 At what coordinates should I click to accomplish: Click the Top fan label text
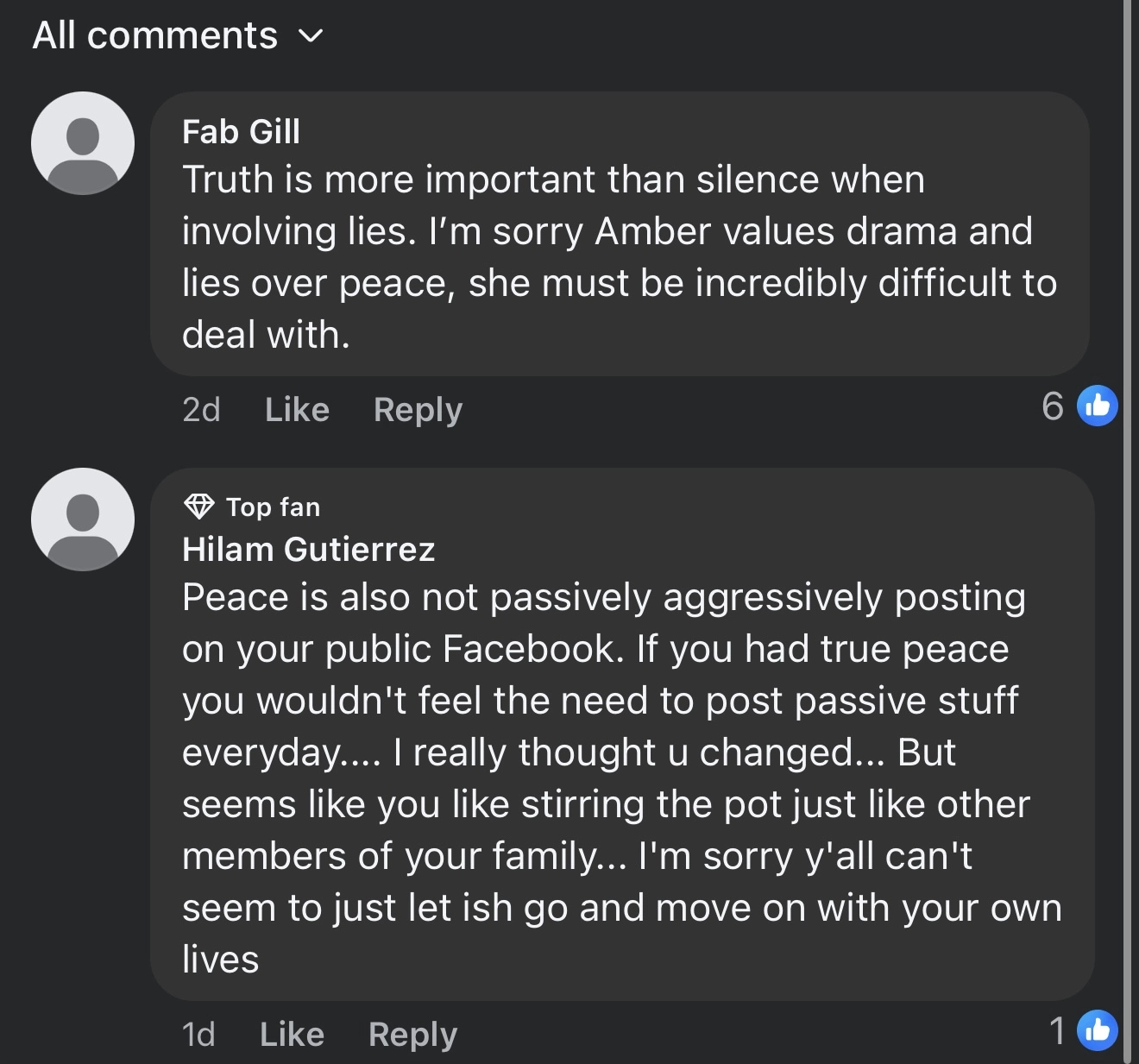point(273,507)
